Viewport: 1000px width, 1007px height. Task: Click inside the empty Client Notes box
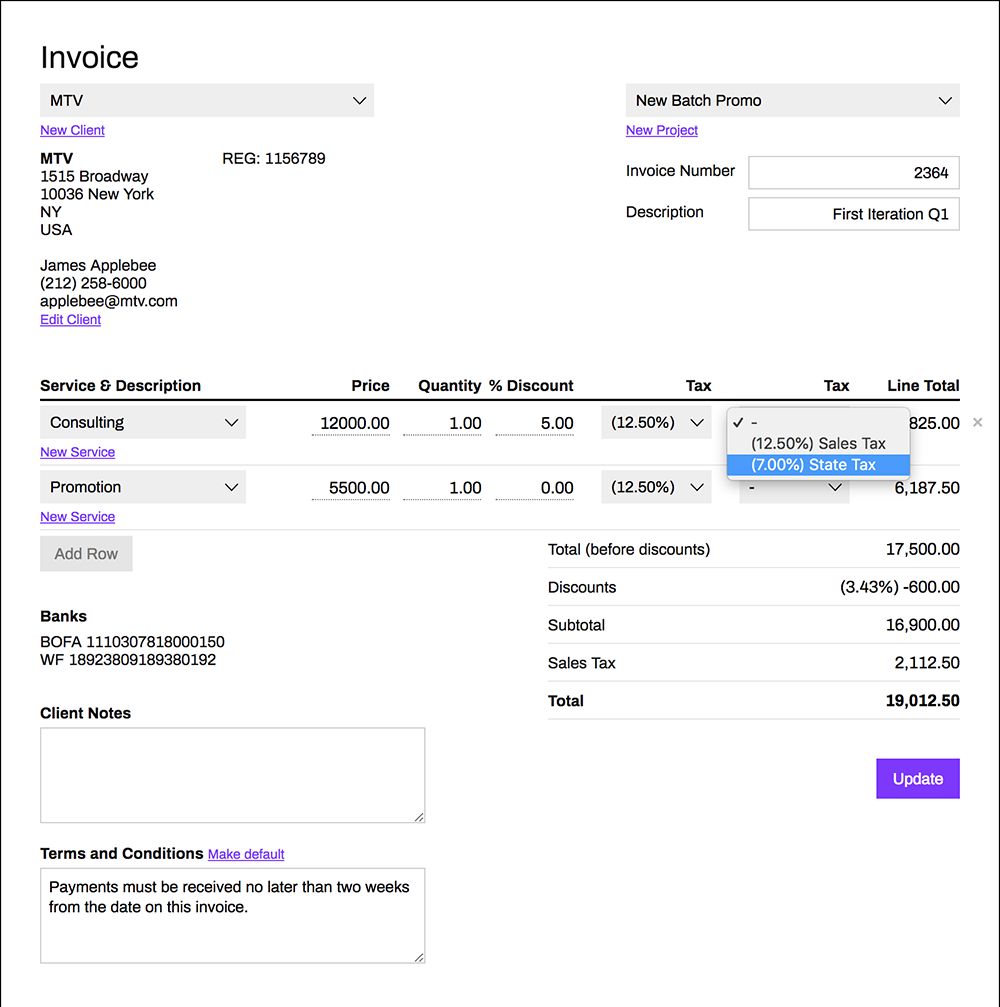click(x=232, y=775)
